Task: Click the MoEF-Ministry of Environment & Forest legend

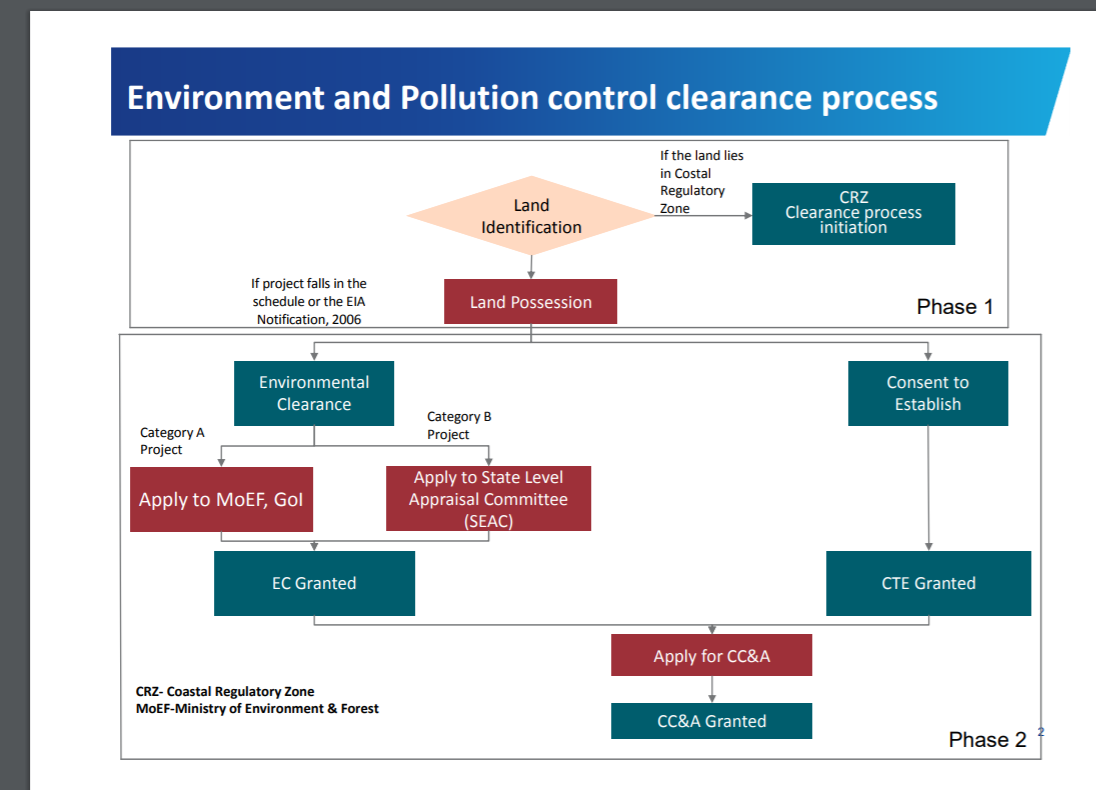Action: tap(257, 709)
